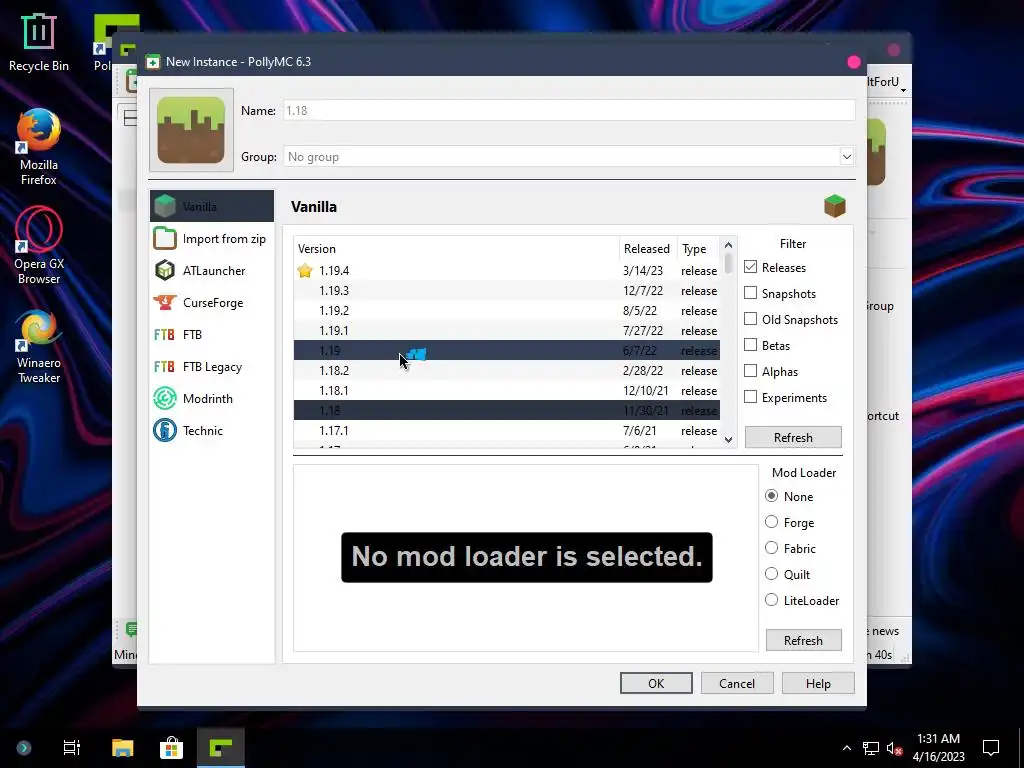Click the Vanilla cube icon beside heading

pyautogui.click(x=835, y=206)
